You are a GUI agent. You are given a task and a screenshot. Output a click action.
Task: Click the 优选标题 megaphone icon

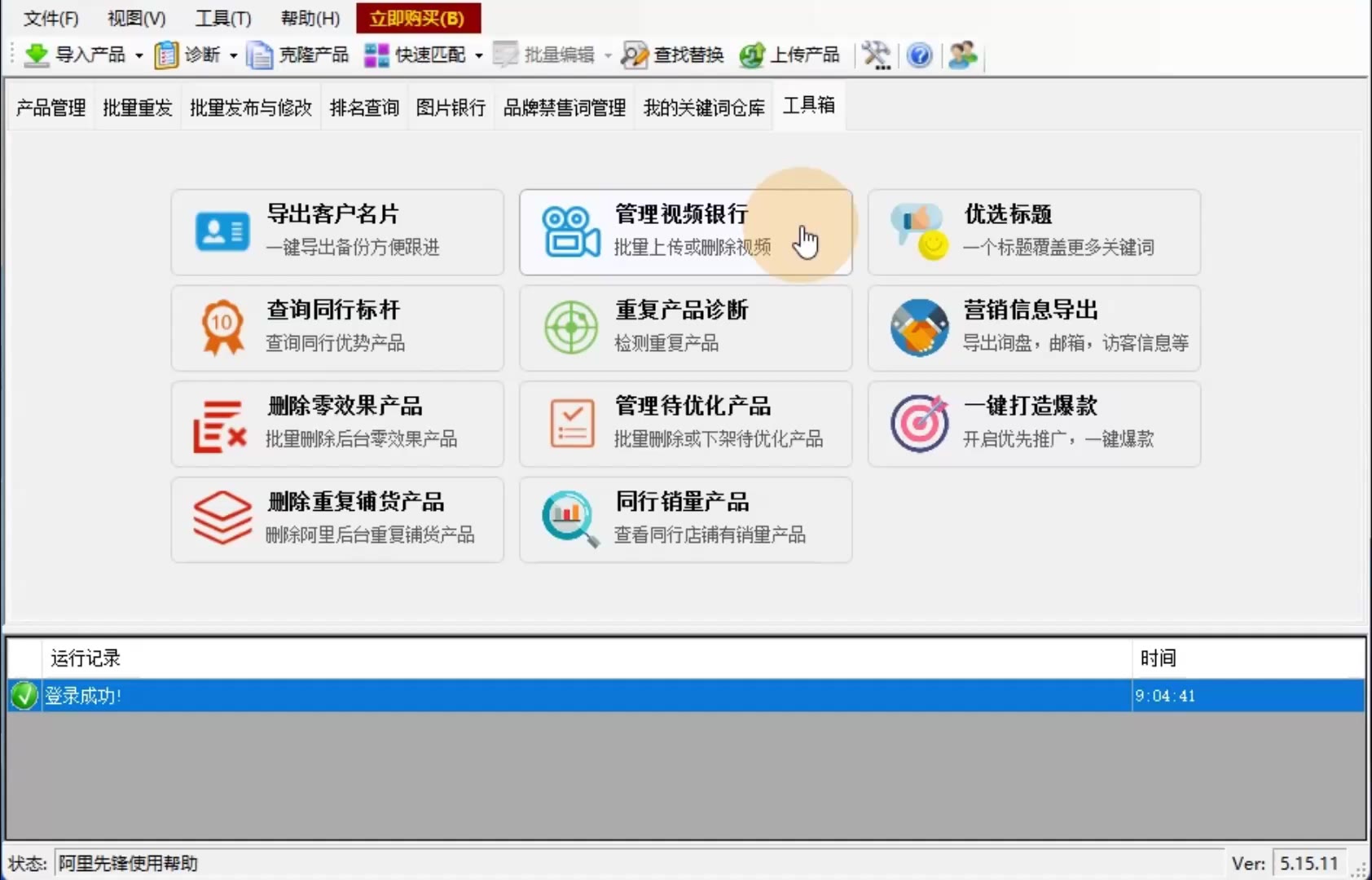[x=920, y=231]
